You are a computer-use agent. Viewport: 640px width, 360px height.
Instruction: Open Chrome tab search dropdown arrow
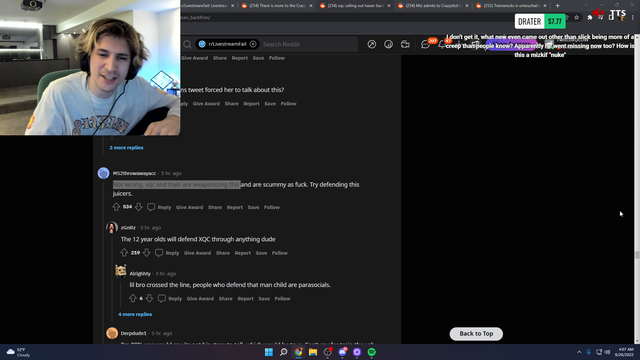(587, 5)
